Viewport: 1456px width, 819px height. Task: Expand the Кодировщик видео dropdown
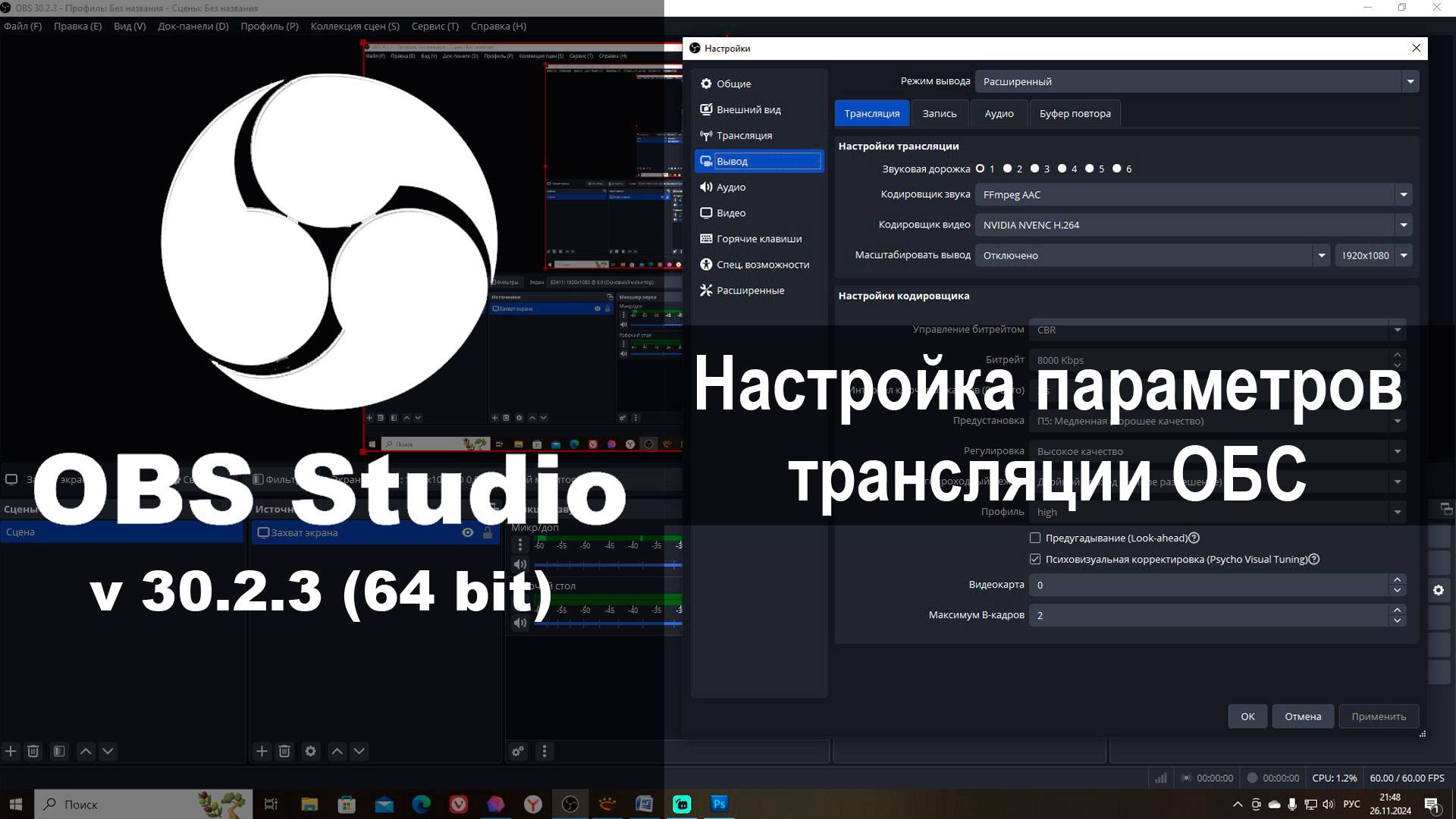(x=1403, y=225)
